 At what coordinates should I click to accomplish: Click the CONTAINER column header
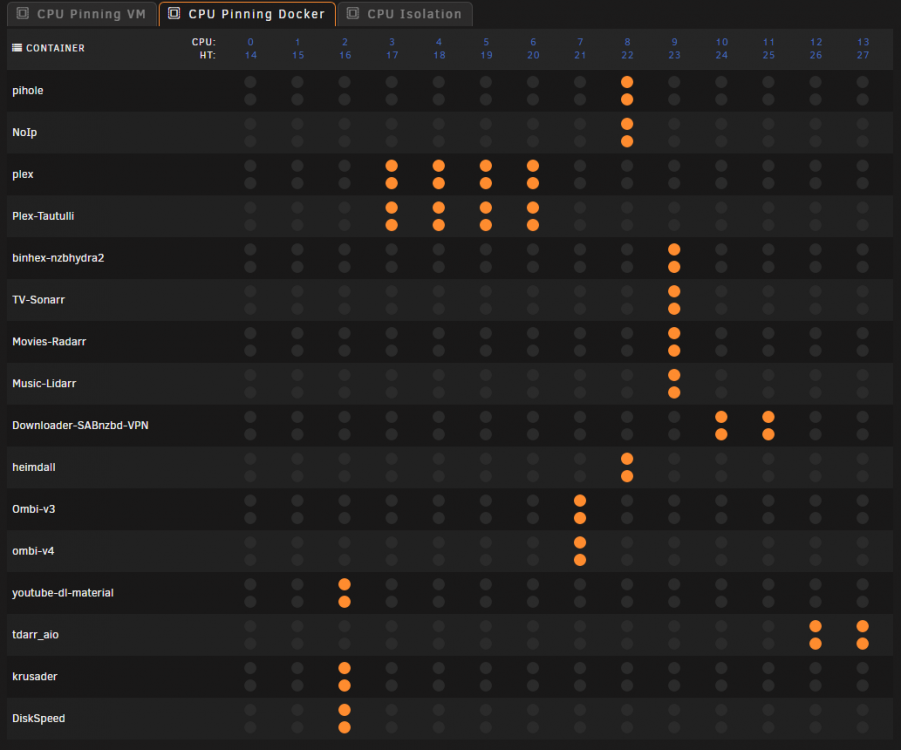(x=55, y=48)
